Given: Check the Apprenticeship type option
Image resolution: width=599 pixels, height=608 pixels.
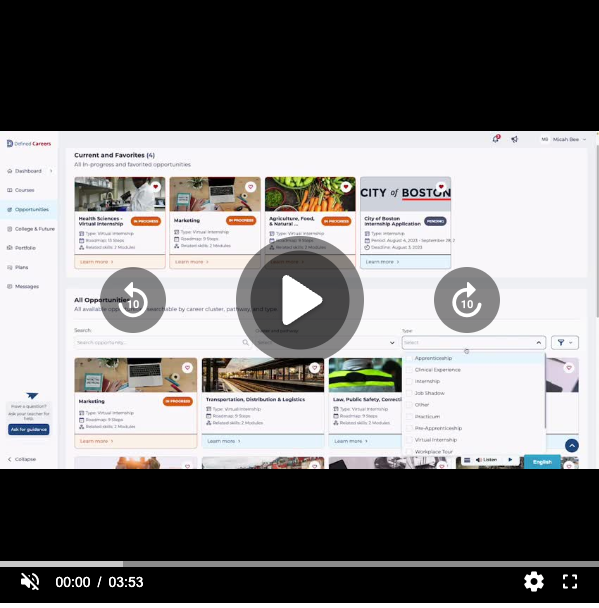Looking at the screenshot, I should [x=409, y=358].
